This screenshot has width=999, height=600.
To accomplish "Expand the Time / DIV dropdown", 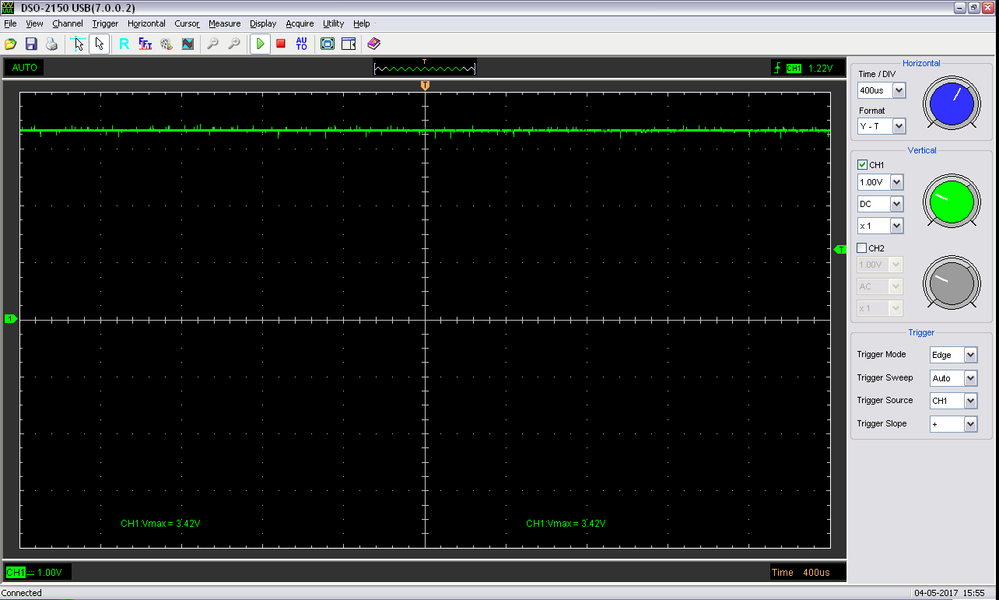I will [x=898, y=91].
